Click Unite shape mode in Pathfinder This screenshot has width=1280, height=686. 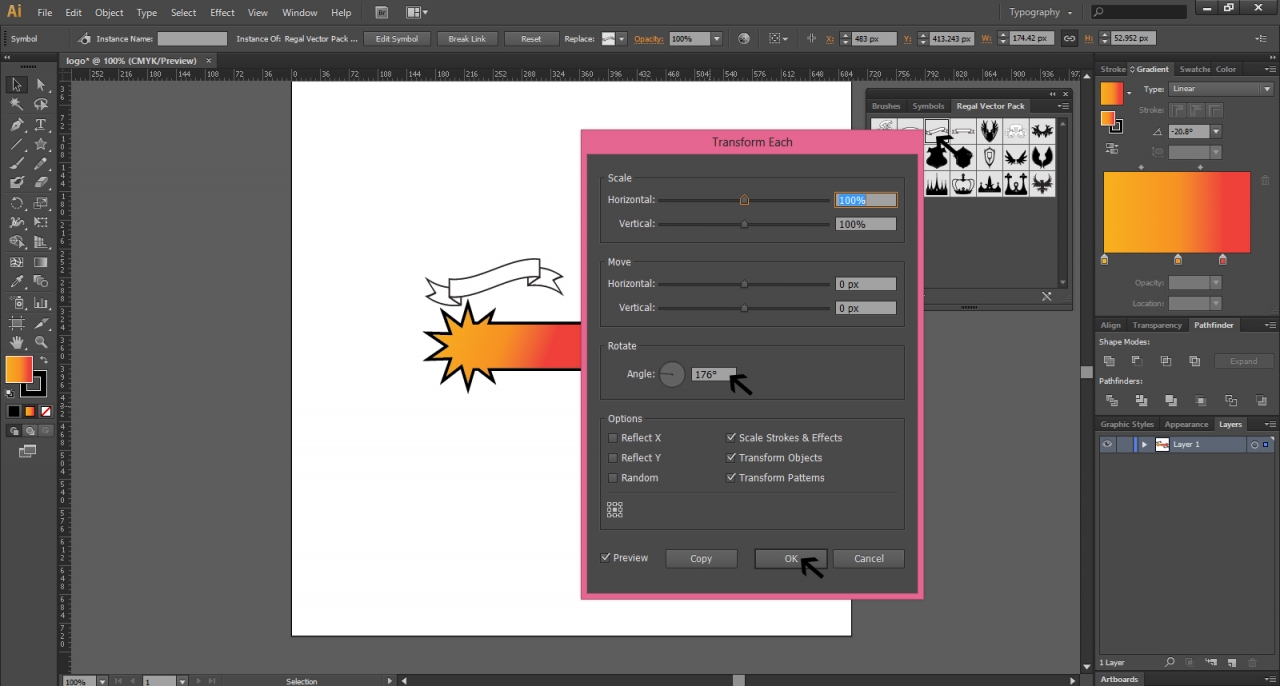[1108, 361]
